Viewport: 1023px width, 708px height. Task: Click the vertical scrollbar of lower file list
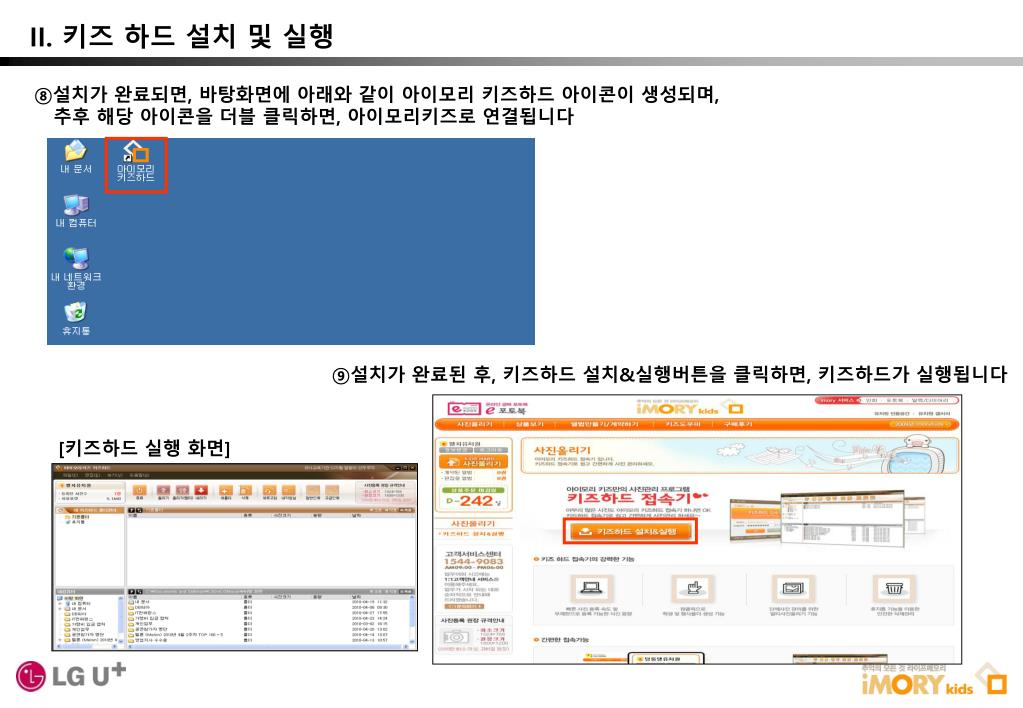click(412, 619)
